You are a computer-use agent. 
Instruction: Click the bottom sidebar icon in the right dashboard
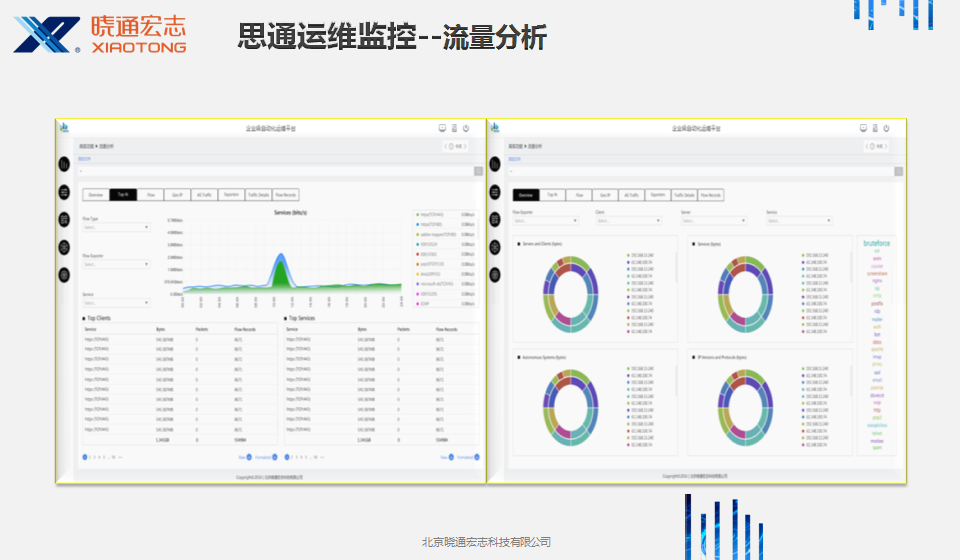pos(495,275)
